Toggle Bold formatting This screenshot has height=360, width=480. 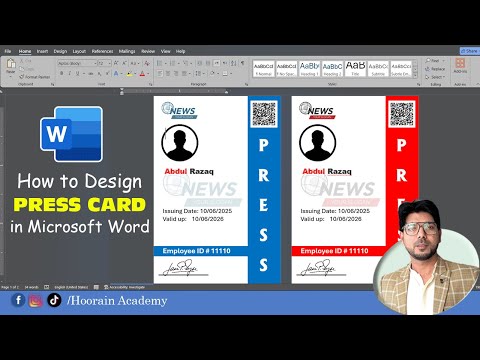61,73
